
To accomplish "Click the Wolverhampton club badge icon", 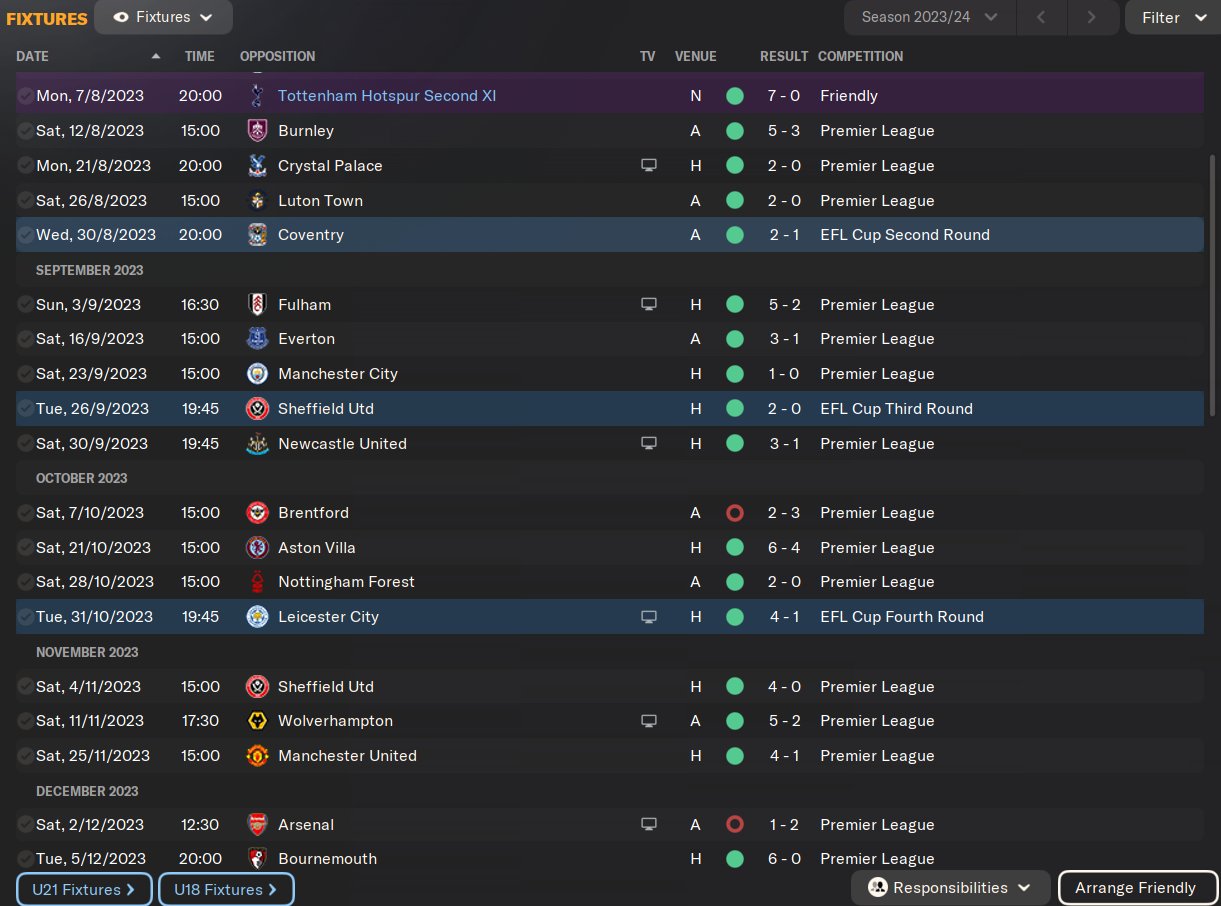I will click(x=257, y=721).
